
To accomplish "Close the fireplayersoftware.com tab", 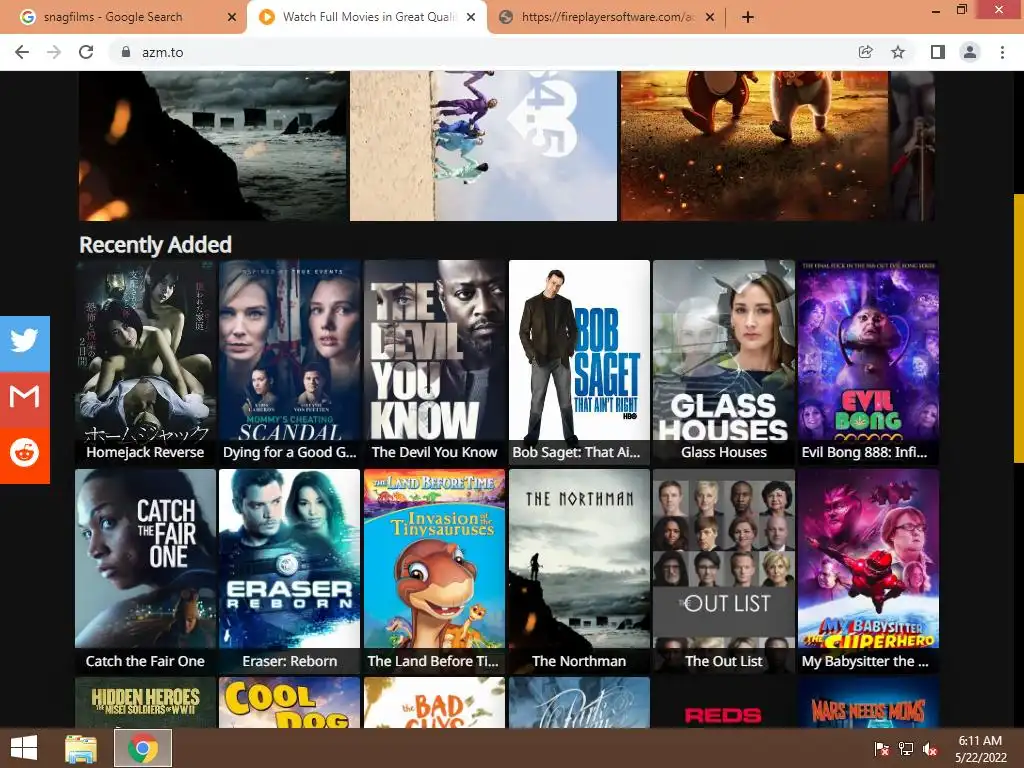I will click(x=710, y=17).
